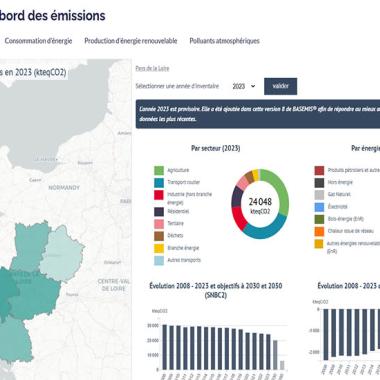Click the Pays de la Loire link

coord(152,68)
